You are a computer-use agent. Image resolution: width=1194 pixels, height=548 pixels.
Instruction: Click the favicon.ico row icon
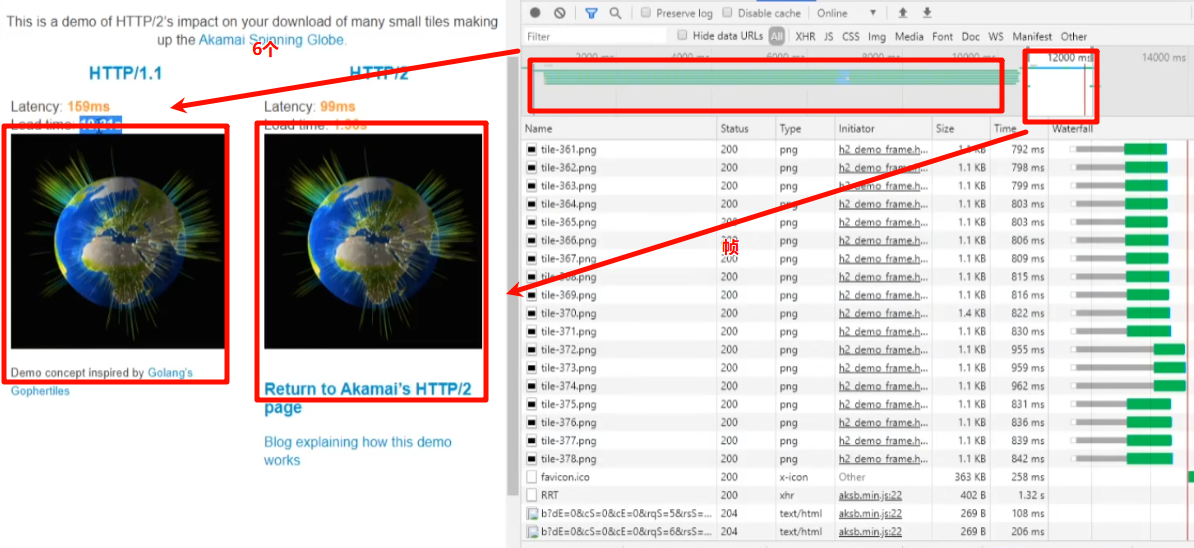(532, 477)
